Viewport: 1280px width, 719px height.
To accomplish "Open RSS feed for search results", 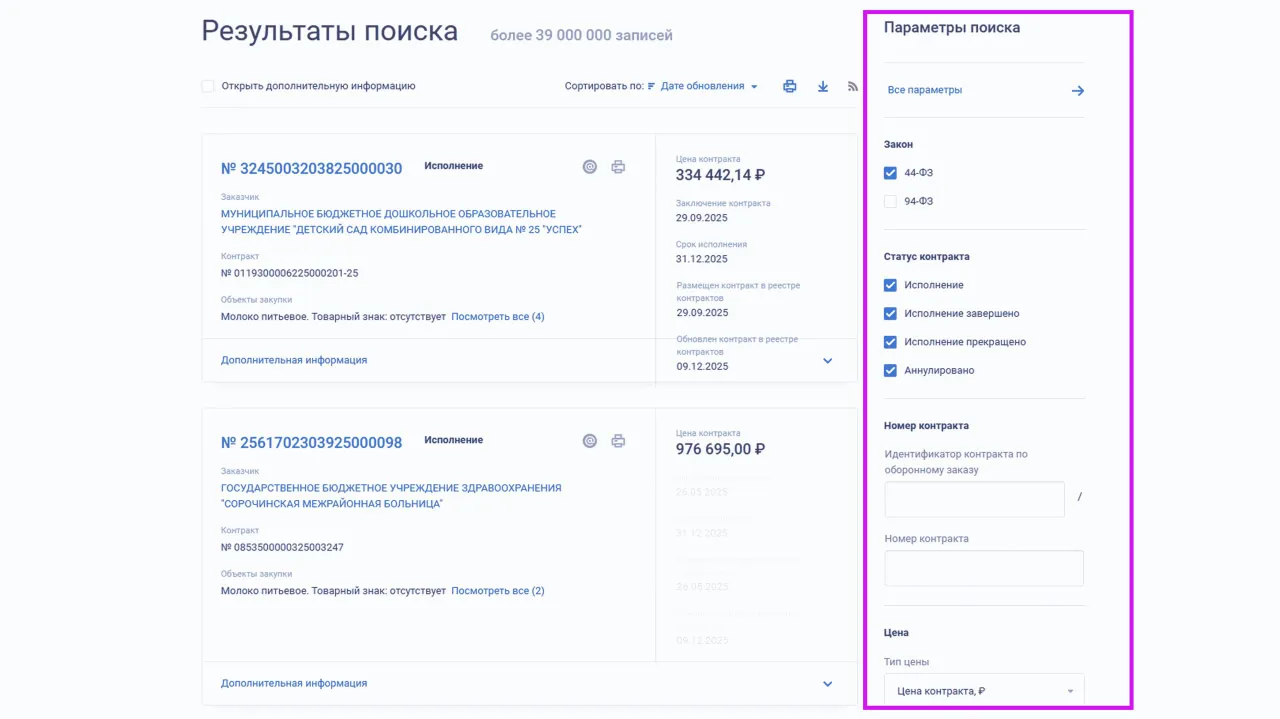I will [x=853, y=86].
